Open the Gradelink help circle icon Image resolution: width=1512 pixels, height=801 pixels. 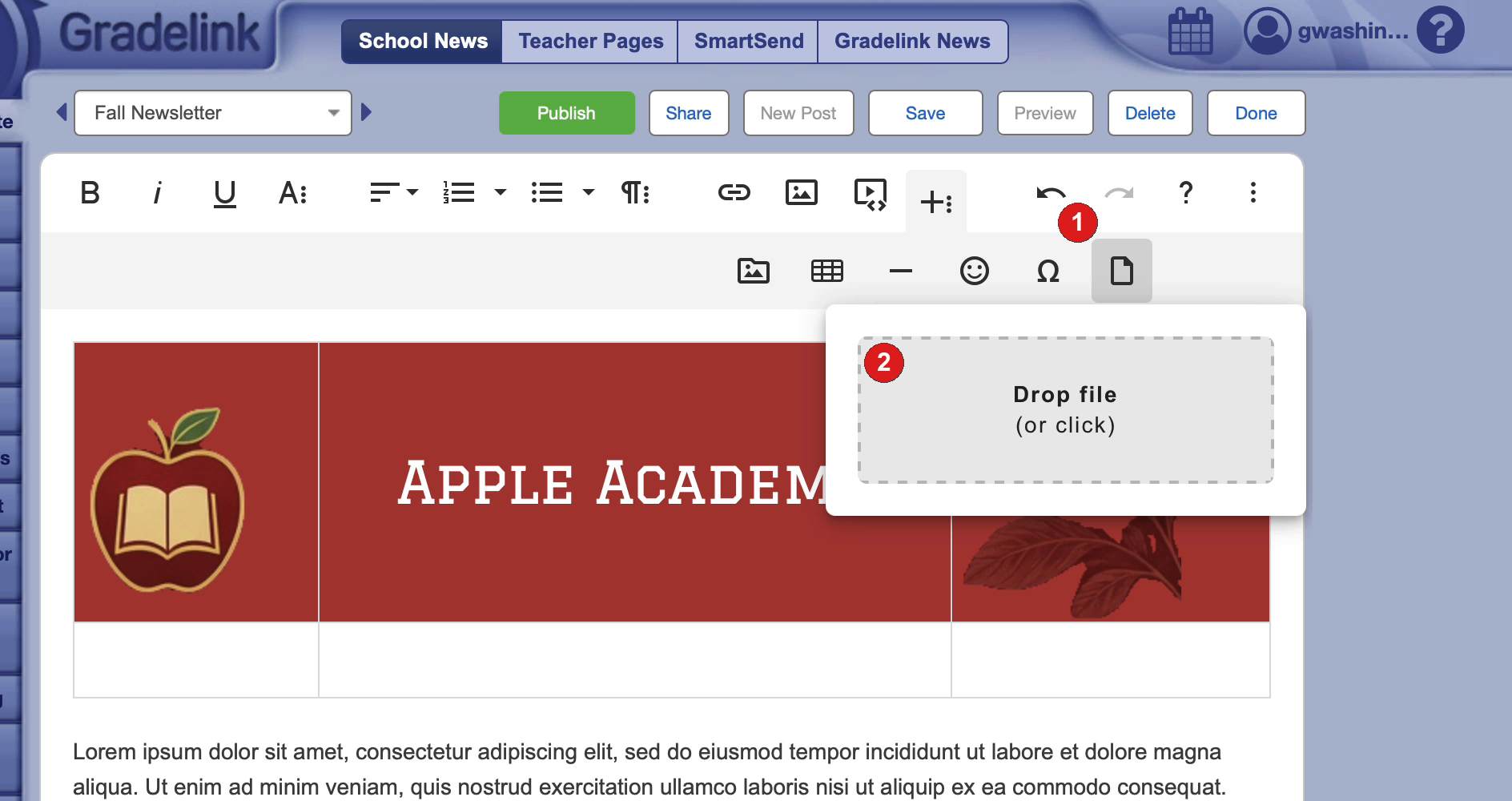point(1441,30)
